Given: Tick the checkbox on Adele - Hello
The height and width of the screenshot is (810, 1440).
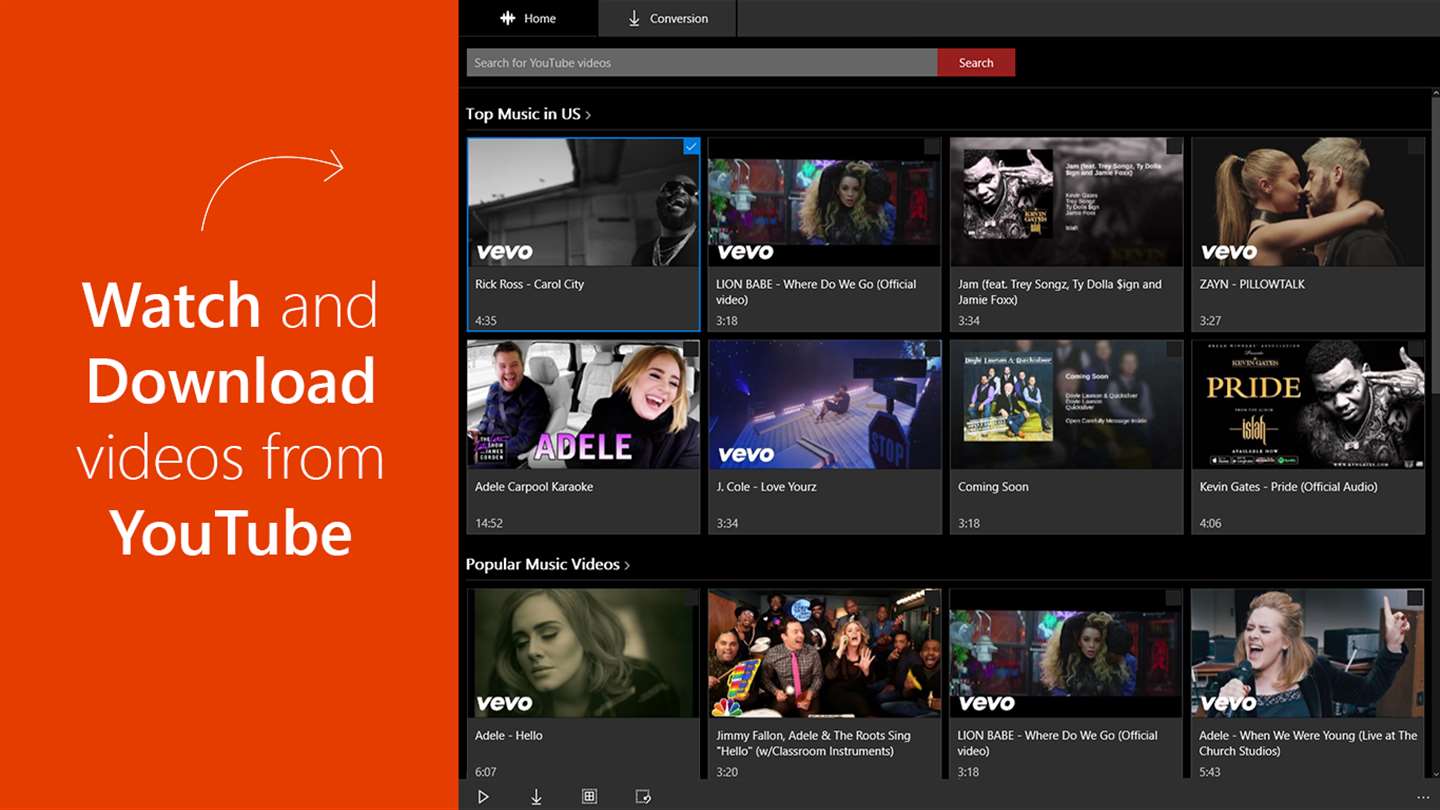Looking at the screenshot, I should tap(690, 598).
